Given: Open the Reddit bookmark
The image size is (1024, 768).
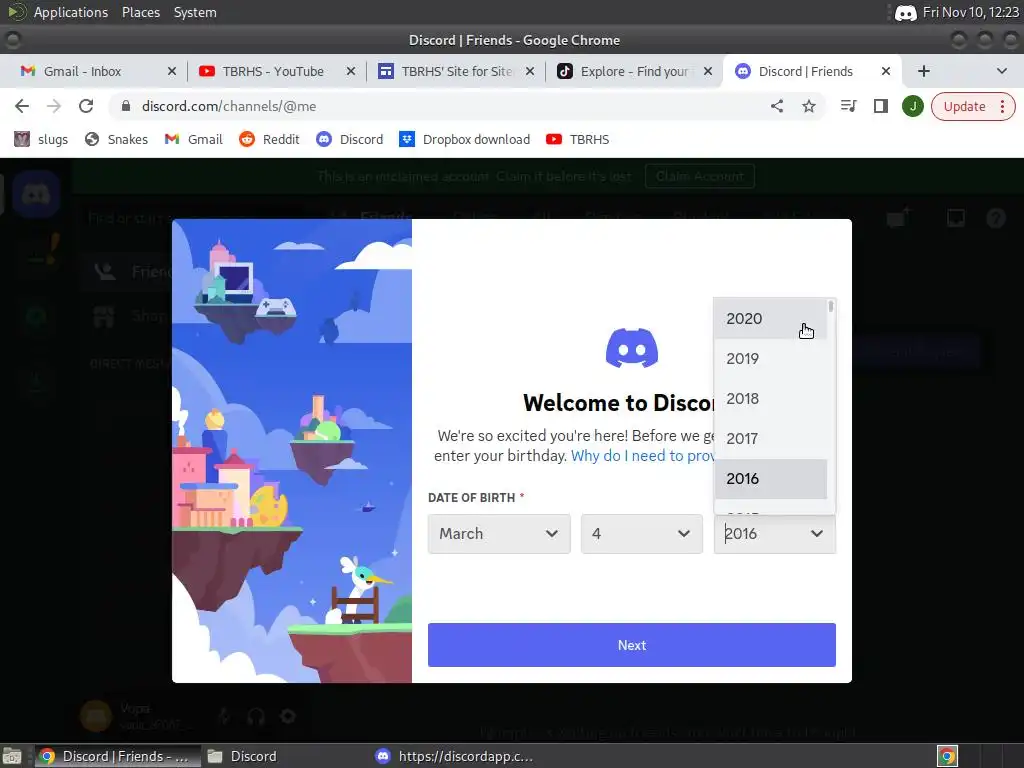Looking at the screenshot, I should point(269,139).
